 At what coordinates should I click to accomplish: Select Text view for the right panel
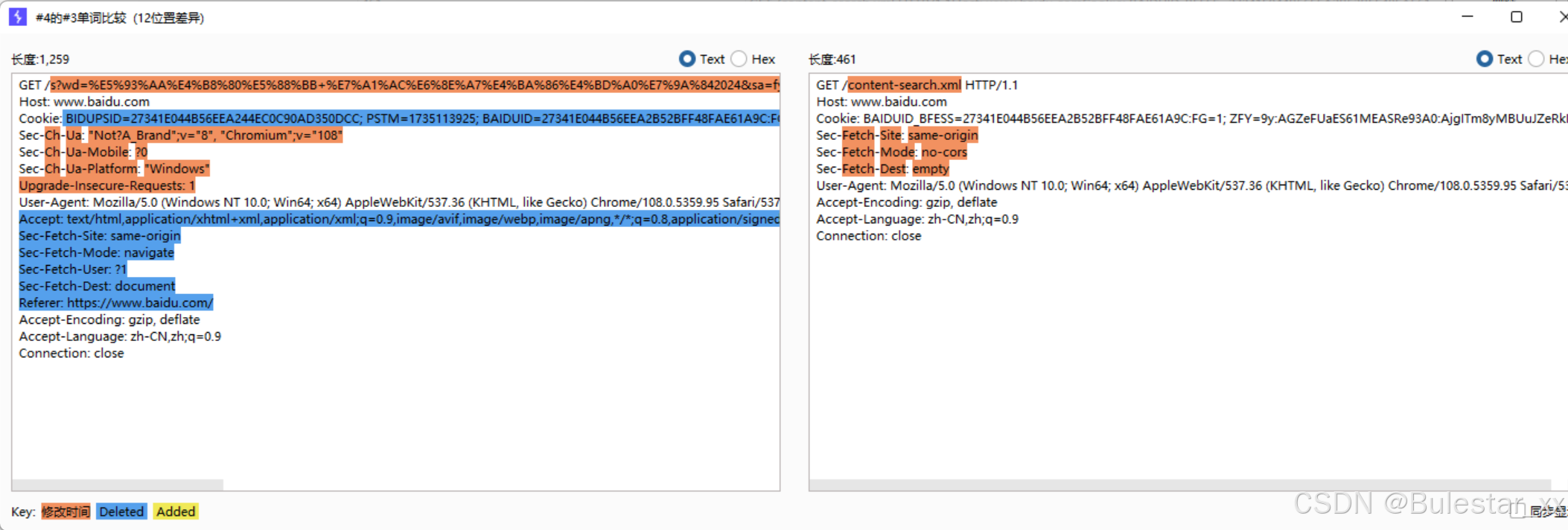click(1485, 59)
